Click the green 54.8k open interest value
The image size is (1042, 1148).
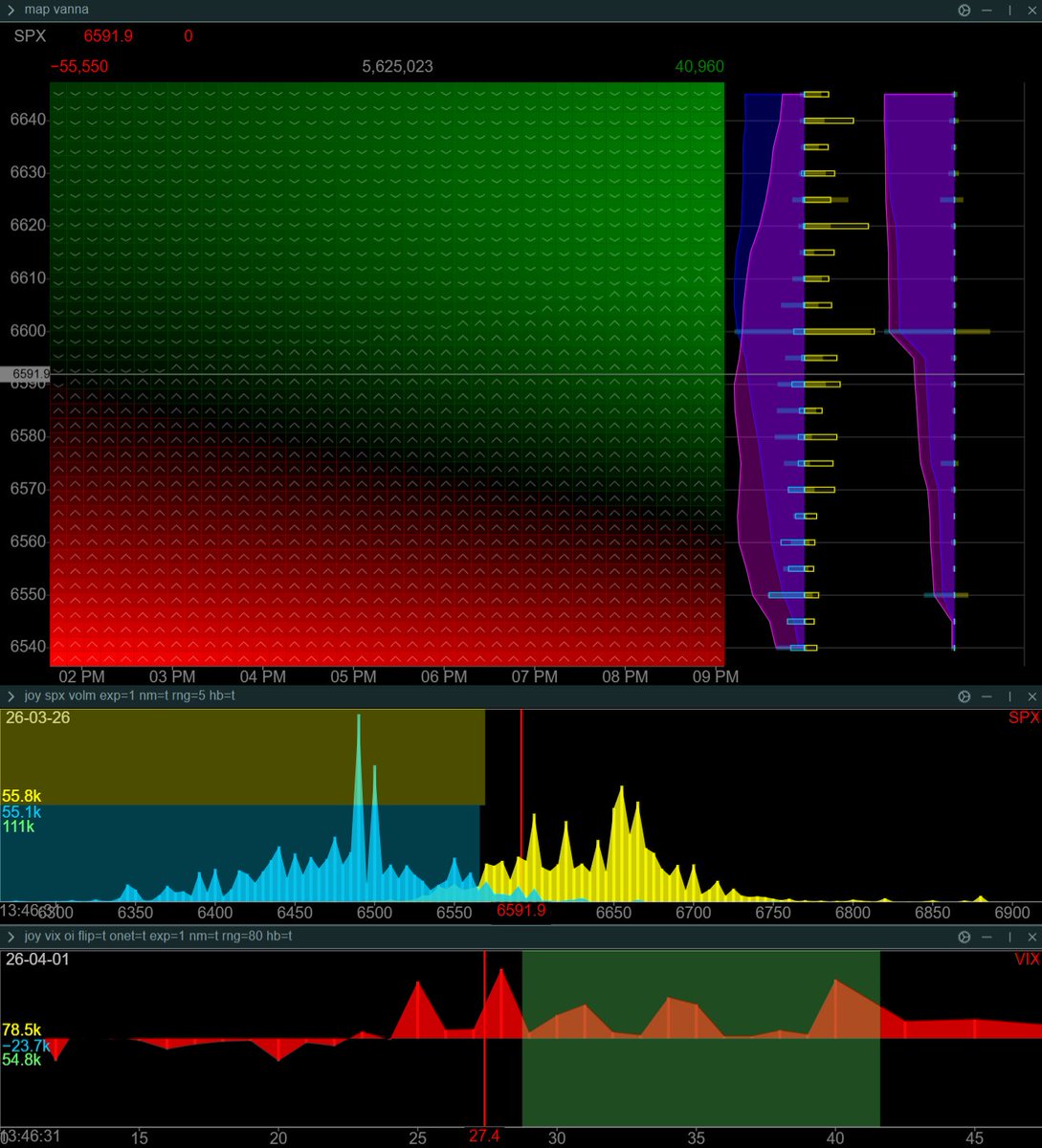(x=22, y=1061)
